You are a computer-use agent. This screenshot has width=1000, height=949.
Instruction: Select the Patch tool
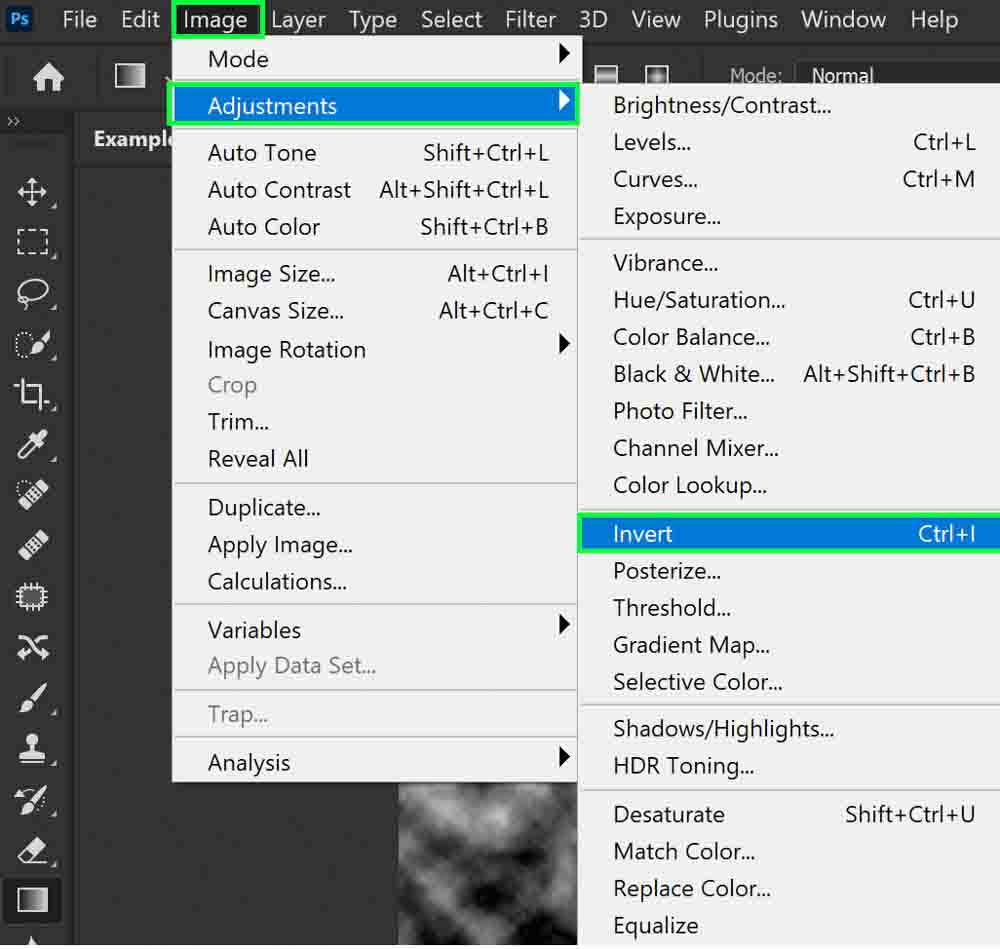click(x=33, y=597)
